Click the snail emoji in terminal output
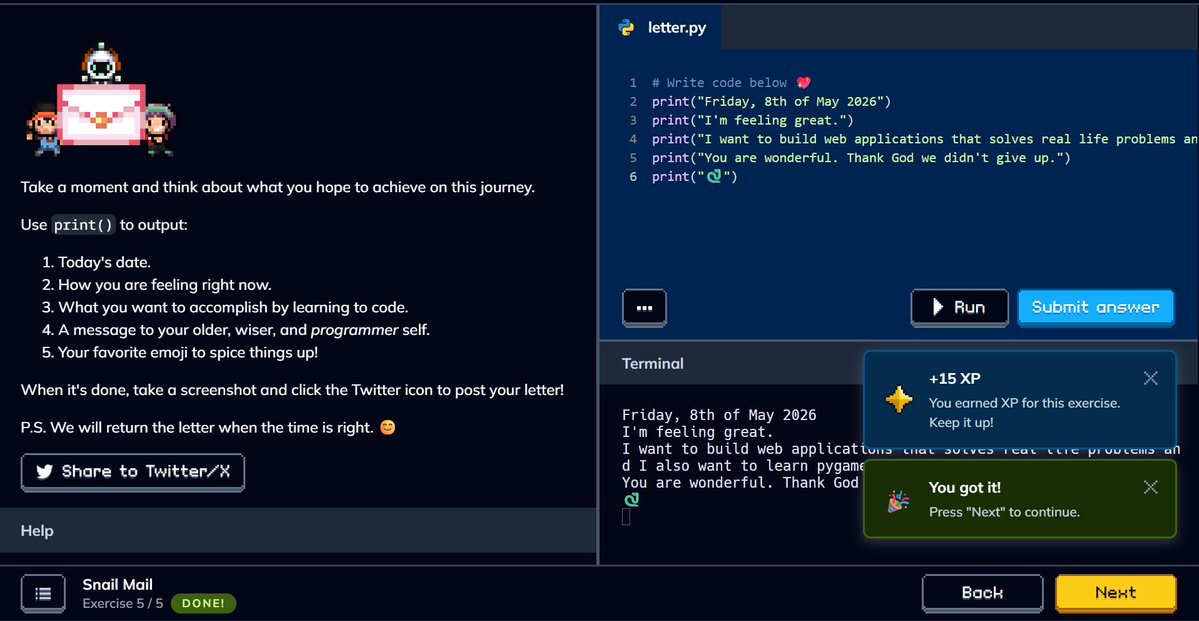Screen dimensions: 1199x621 click(x=631, y=499)
